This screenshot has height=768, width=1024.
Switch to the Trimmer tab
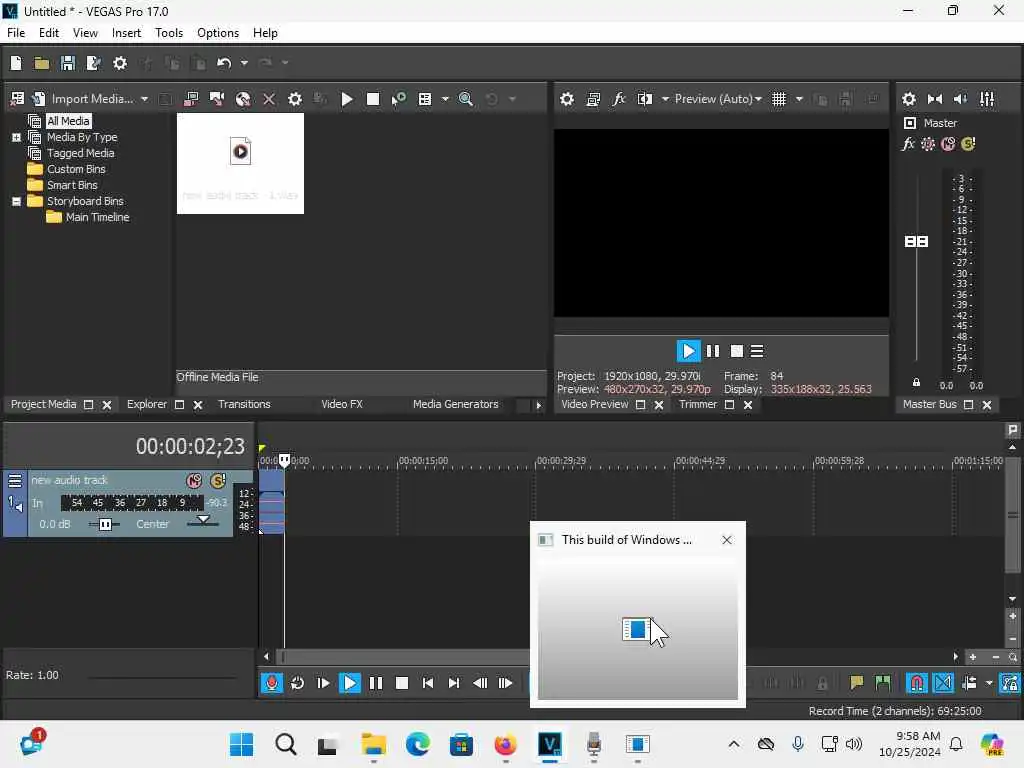pyautogui.click(x=697, y=404)
